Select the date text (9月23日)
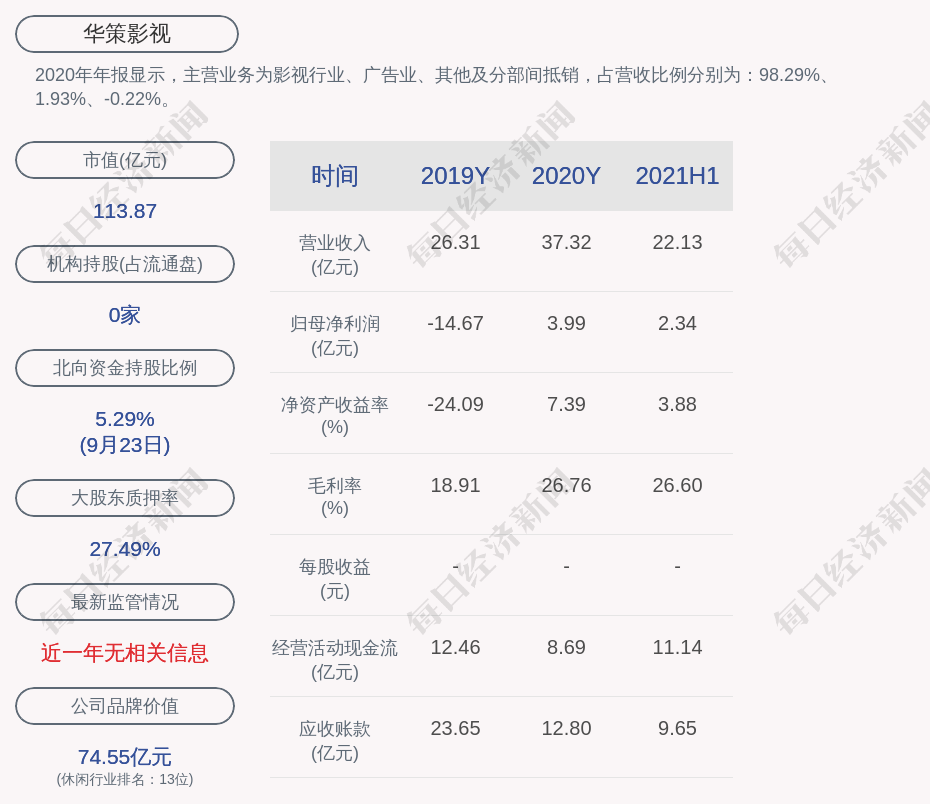Viewport: 930px width, 804px height. 125,445
